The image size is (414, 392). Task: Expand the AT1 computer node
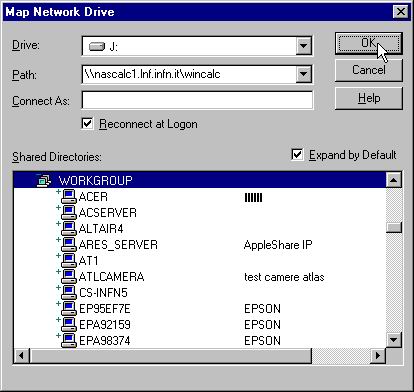click(x=58, y=256)
